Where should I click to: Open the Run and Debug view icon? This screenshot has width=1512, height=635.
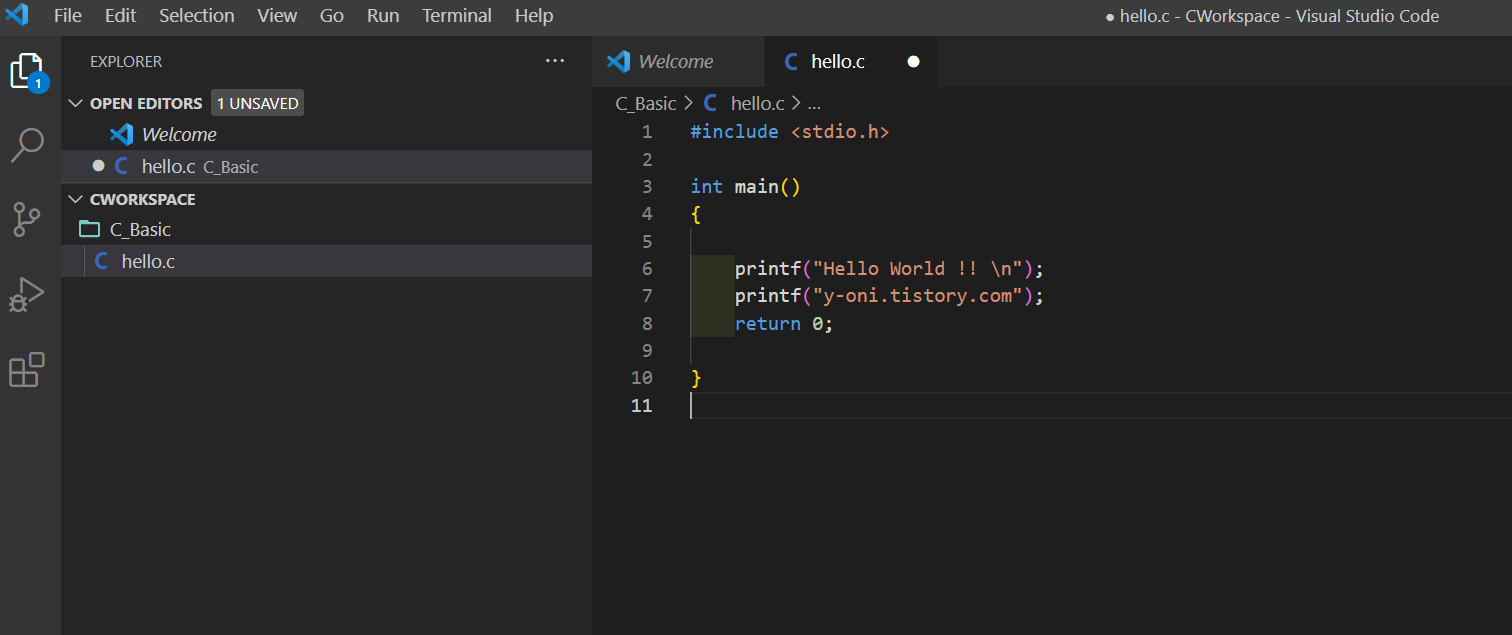(27, 294)
